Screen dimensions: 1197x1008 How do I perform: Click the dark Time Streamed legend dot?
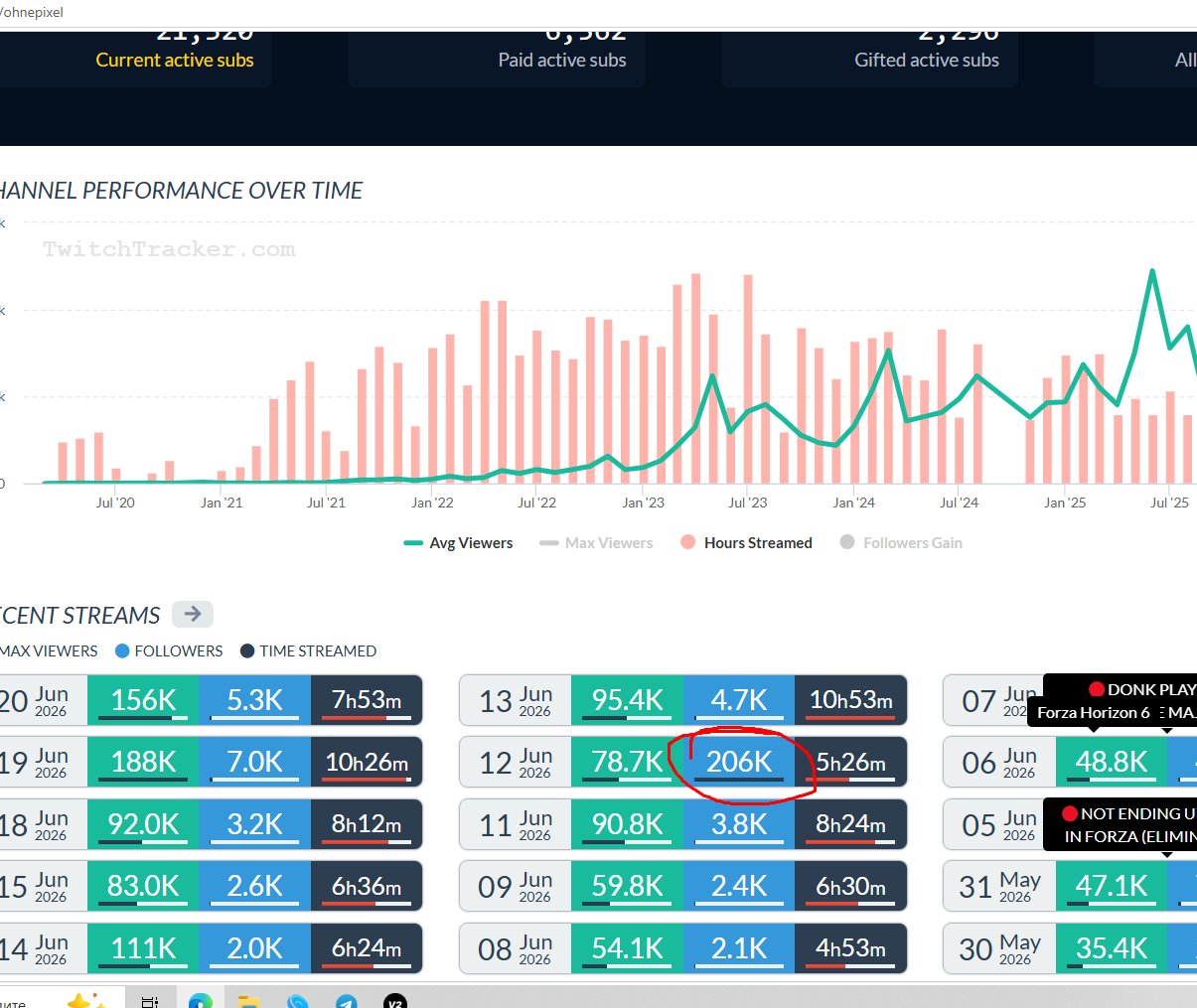coord(247,651)
